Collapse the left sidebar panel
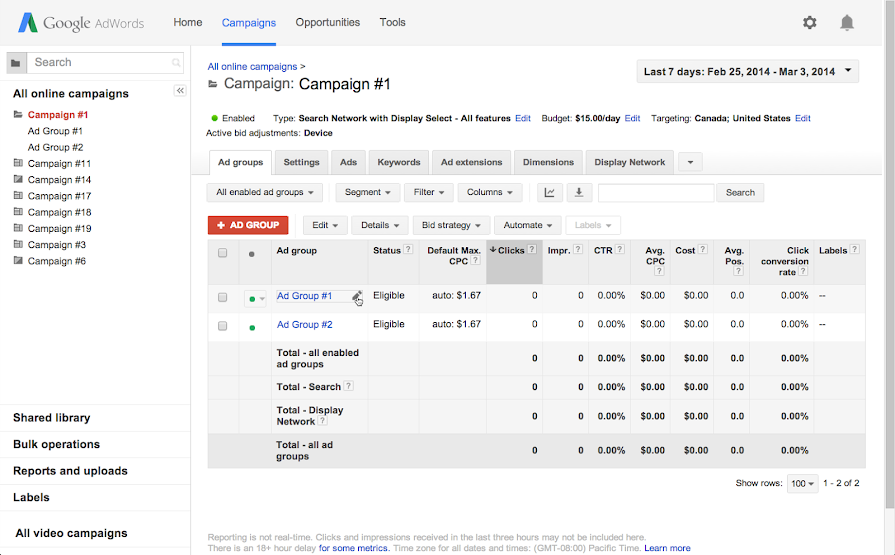 pos(180,91)
